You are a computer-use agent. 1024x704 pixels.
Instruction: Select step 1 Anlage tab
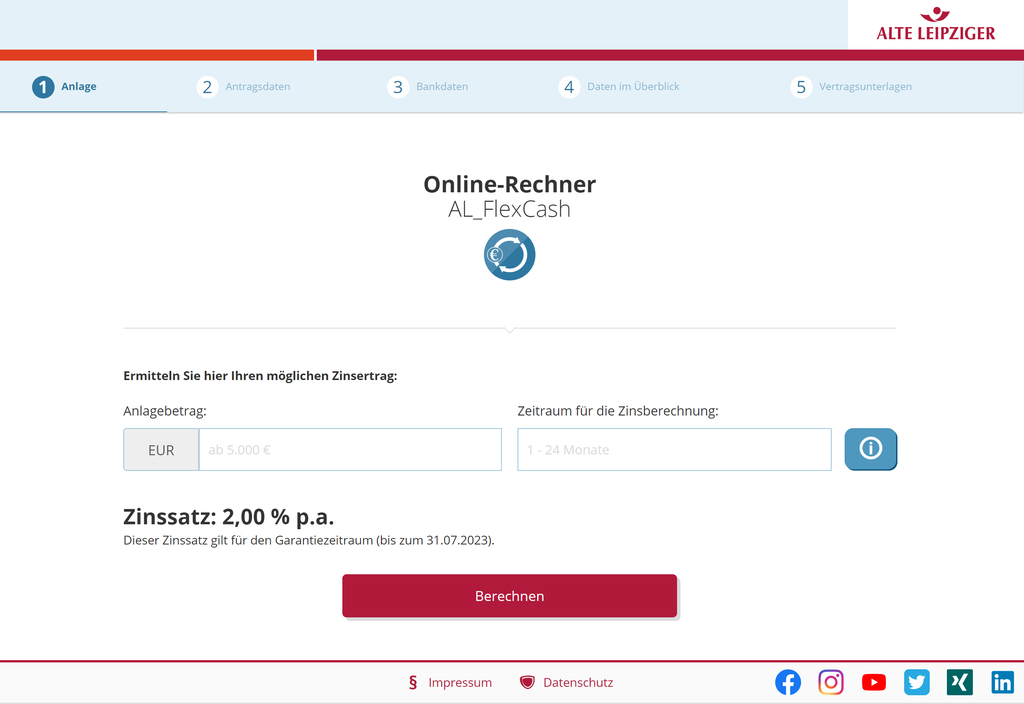point(64,87)
